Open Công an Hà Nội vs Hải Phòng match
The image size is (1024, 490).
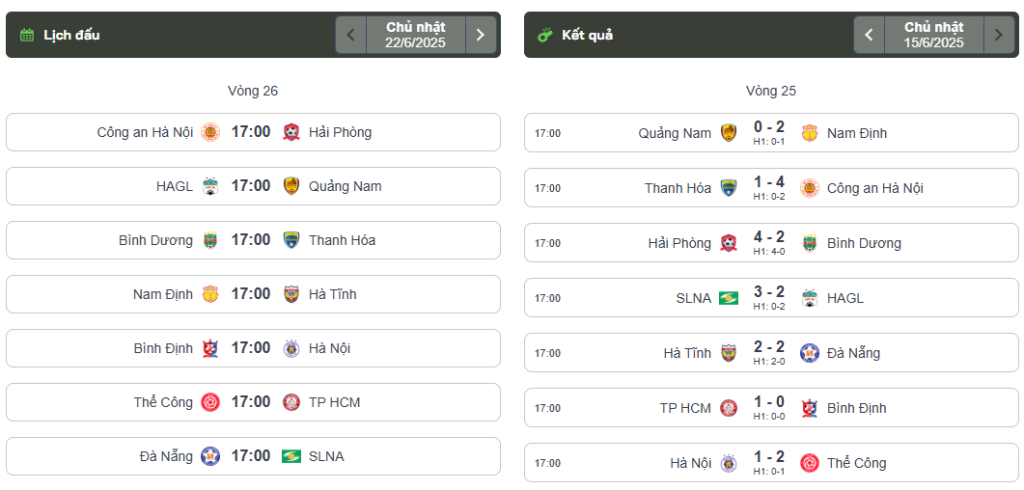[253, 133]
